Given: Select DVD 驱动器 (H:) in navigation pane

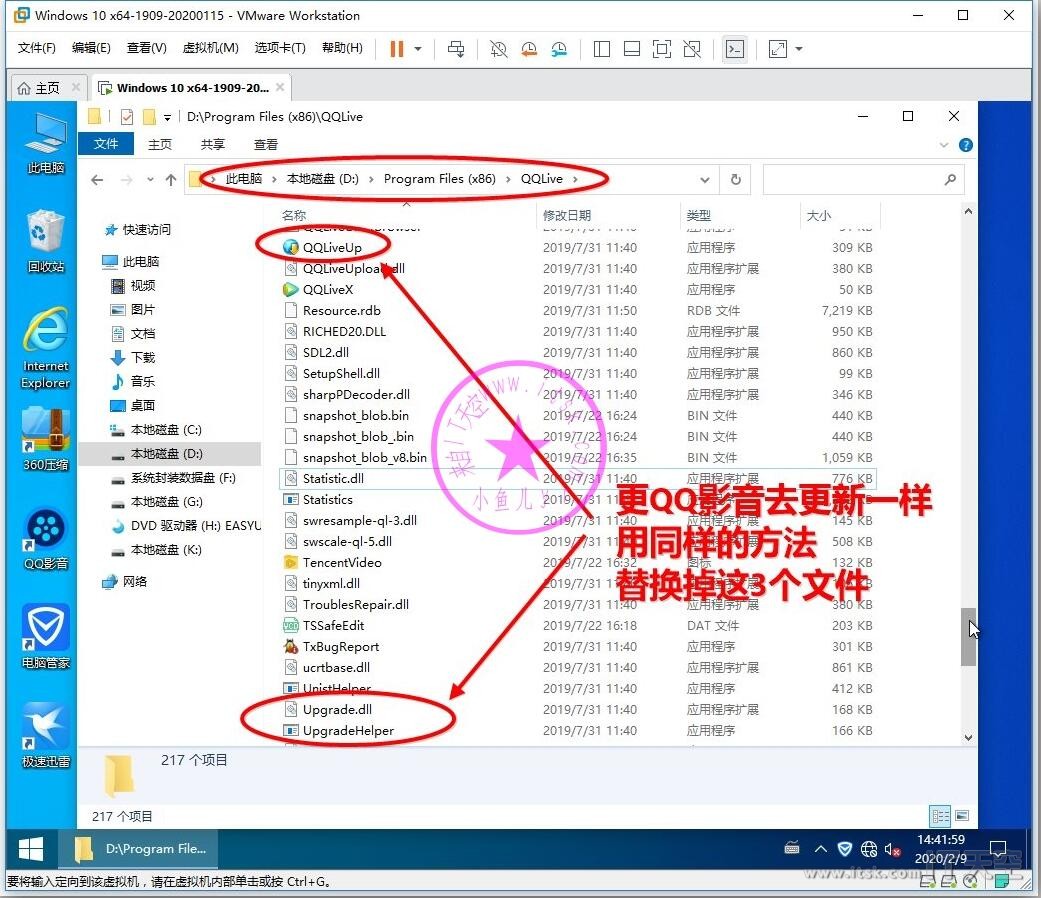Looking at the screenshot, I should coord(186,526).
